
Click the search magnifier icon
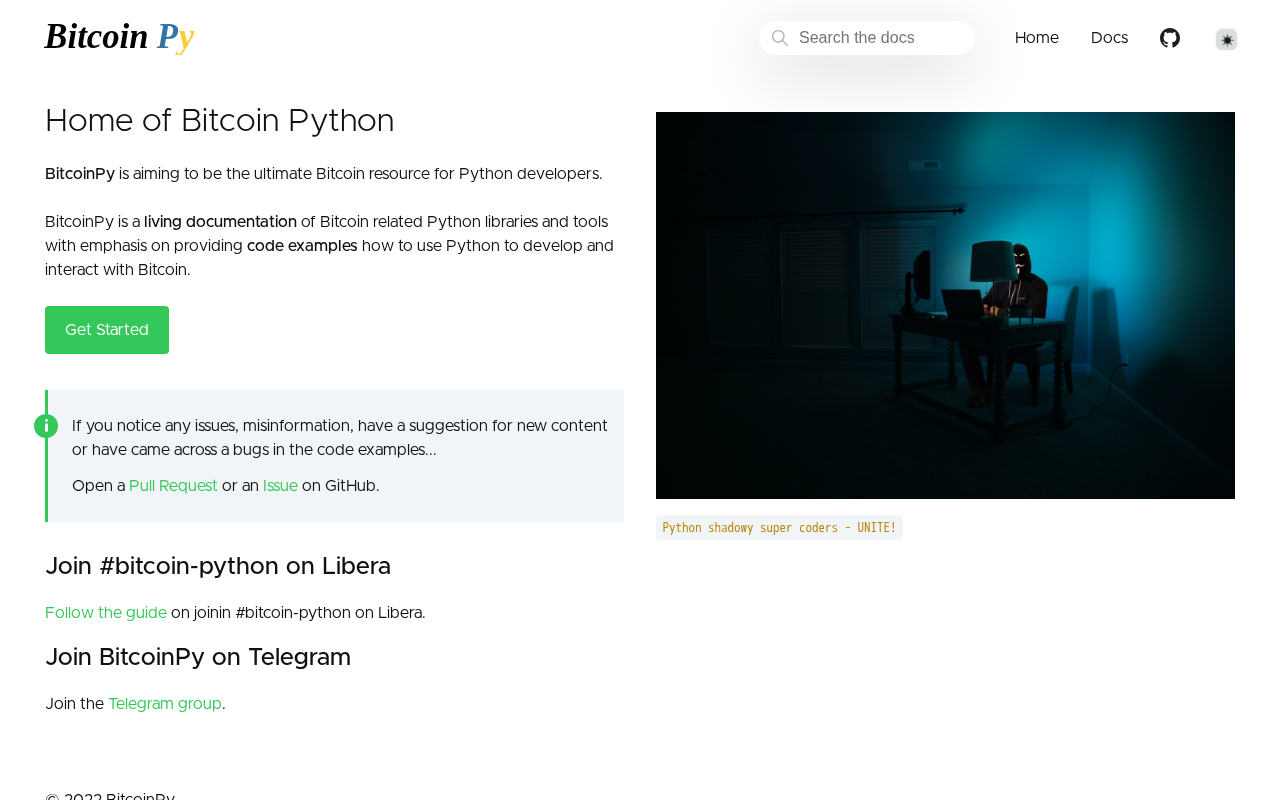(780, 38)
